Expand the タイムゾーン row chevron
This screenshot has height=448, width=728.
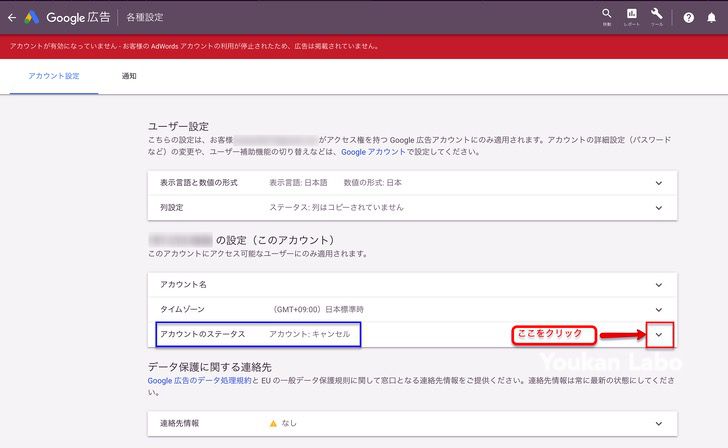click(659, 310)
